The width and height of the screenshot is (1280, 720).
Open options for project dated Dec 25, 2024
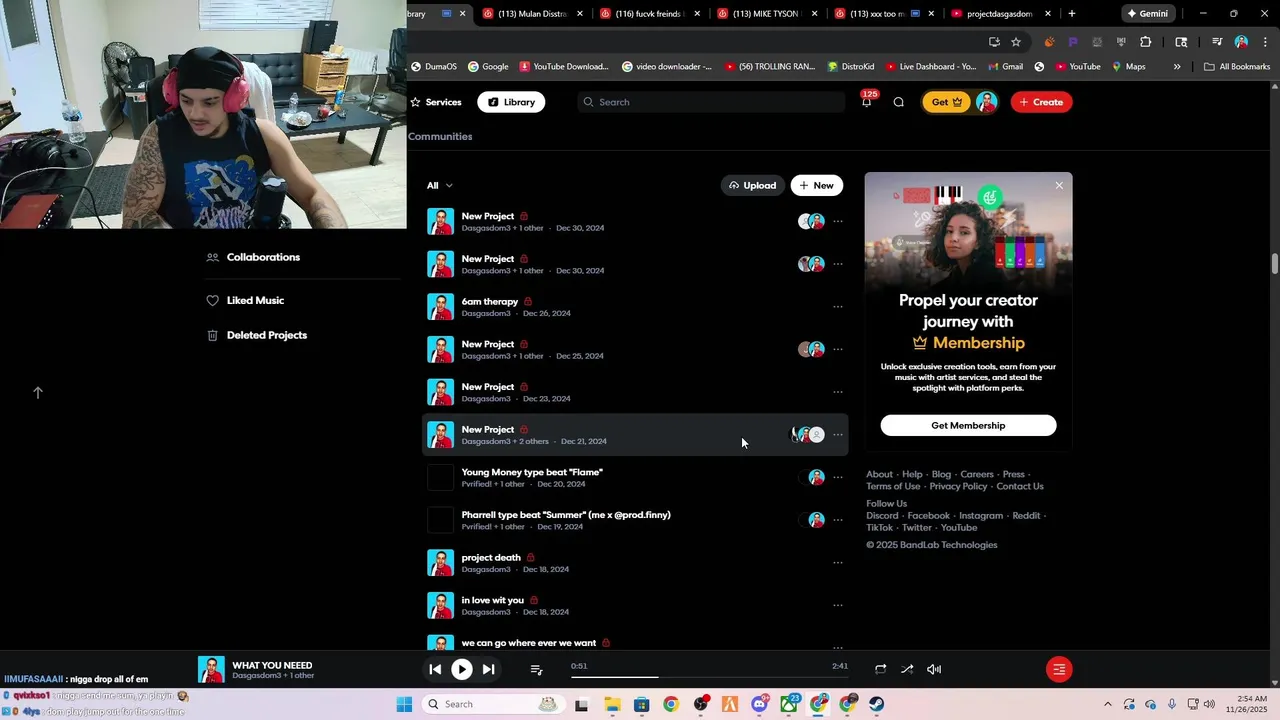(838, 349)
